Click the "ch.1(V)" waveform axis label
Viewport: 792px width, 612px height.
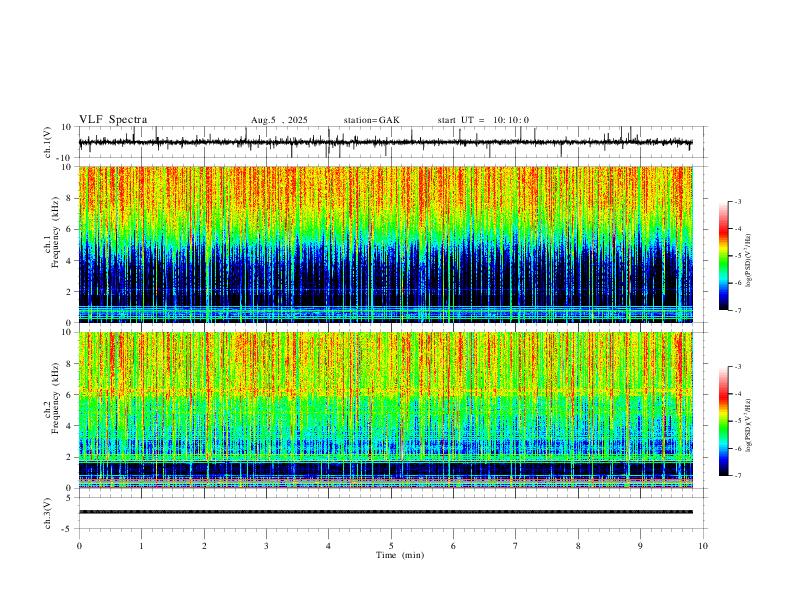[x=48, y=142]
